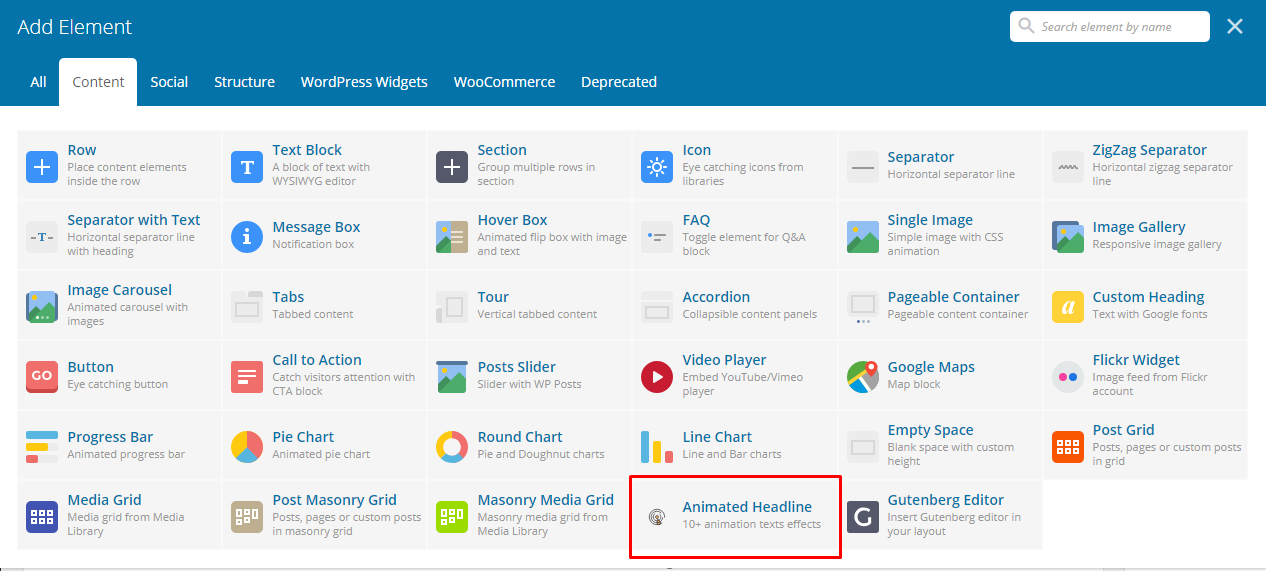This screenshot has height=571, width=1266.
Task: Click the Post Masonry Grid title
Action: [335, 500]
